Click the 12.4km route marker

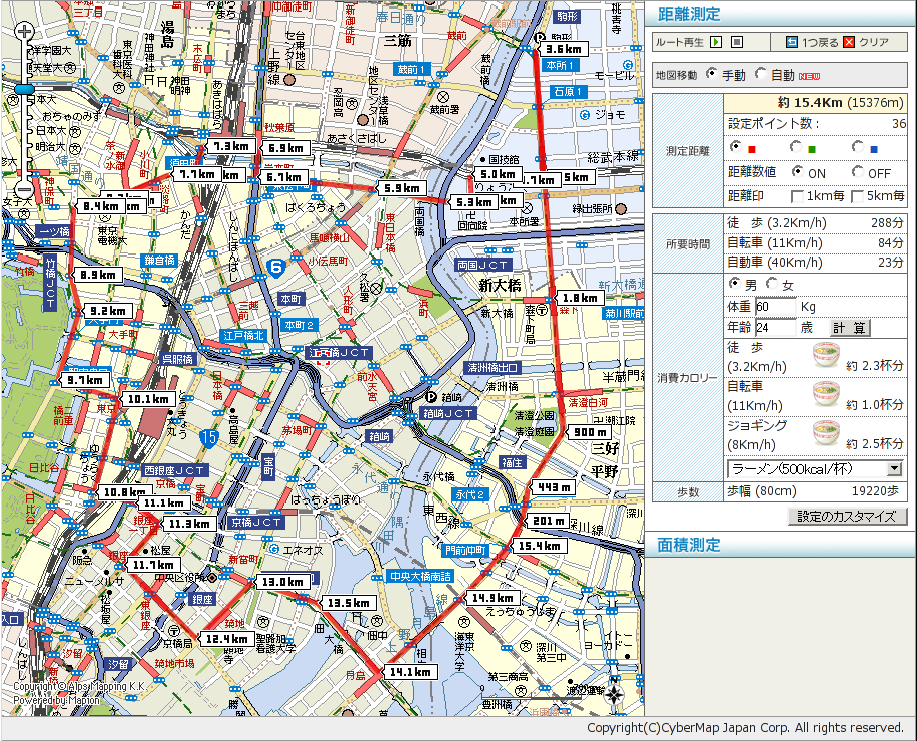[226, 639]
